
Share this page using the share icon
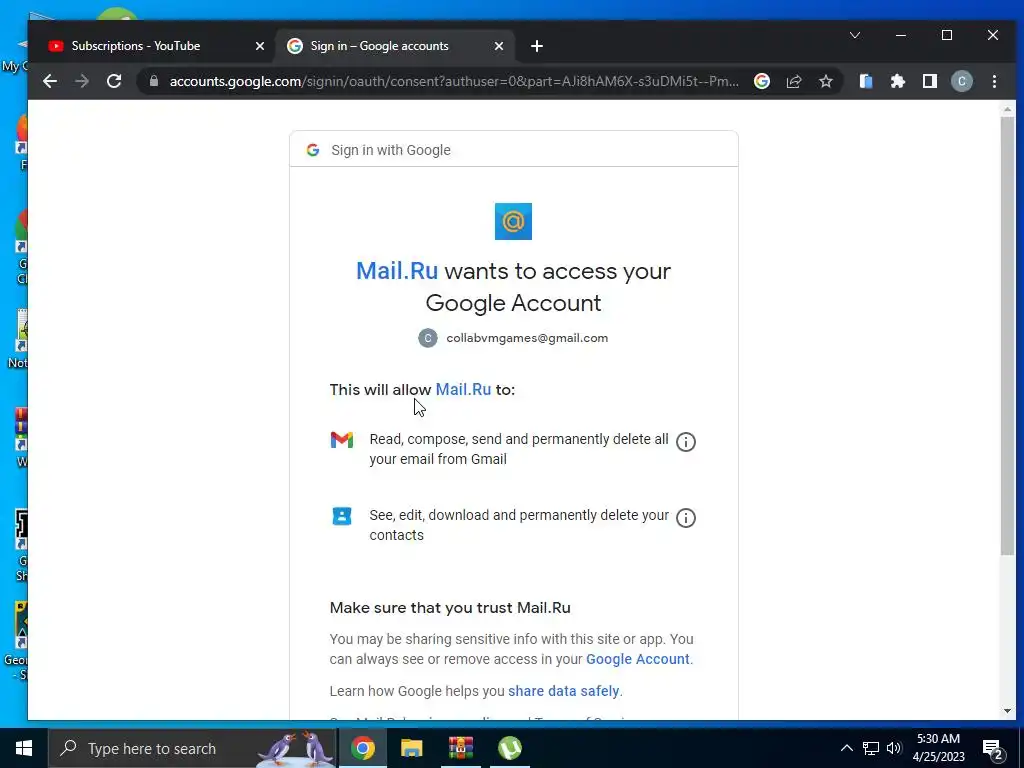pyautogui.click(x=793, y=81)
